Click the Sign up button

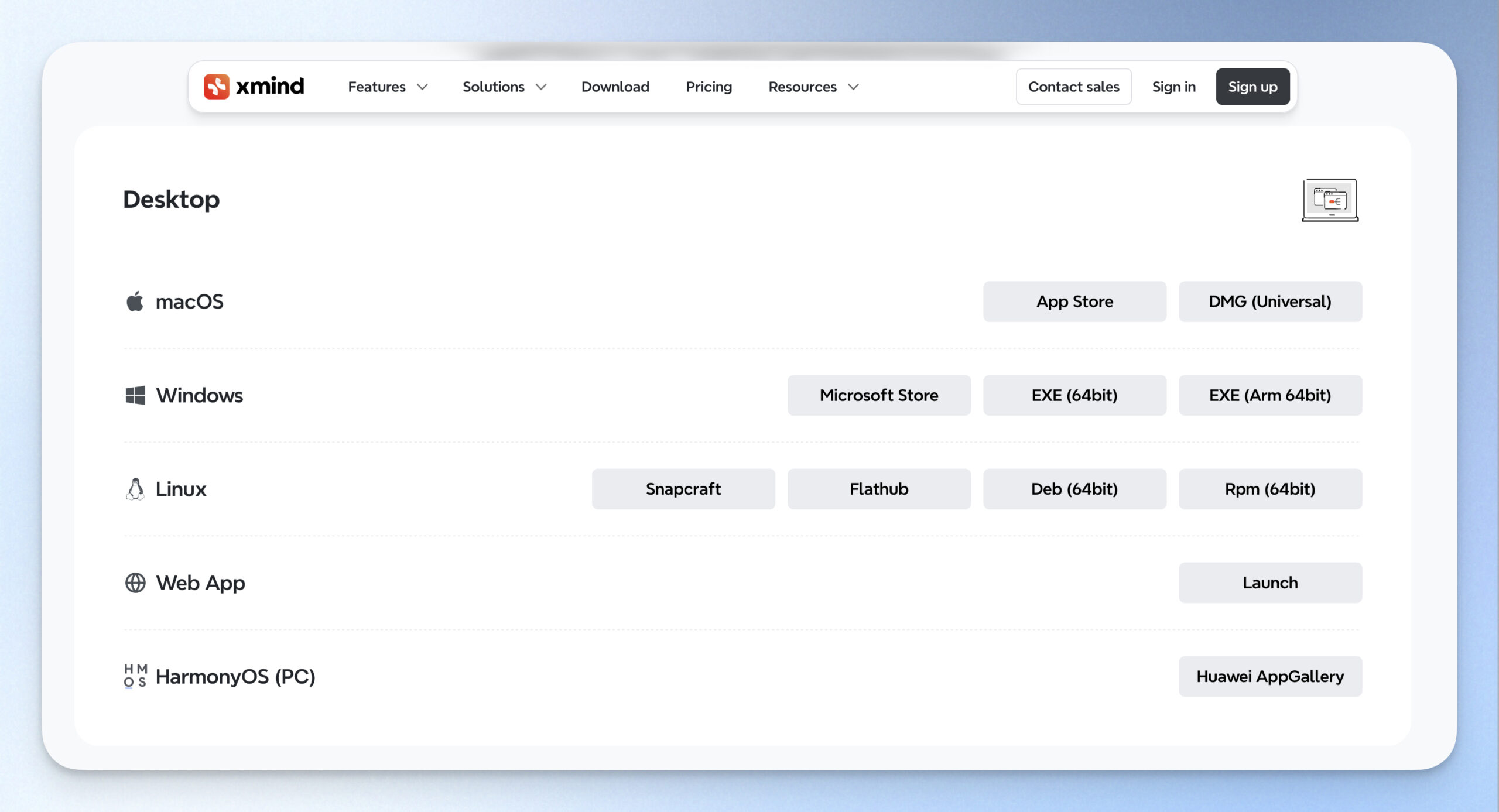[1252, 87]
